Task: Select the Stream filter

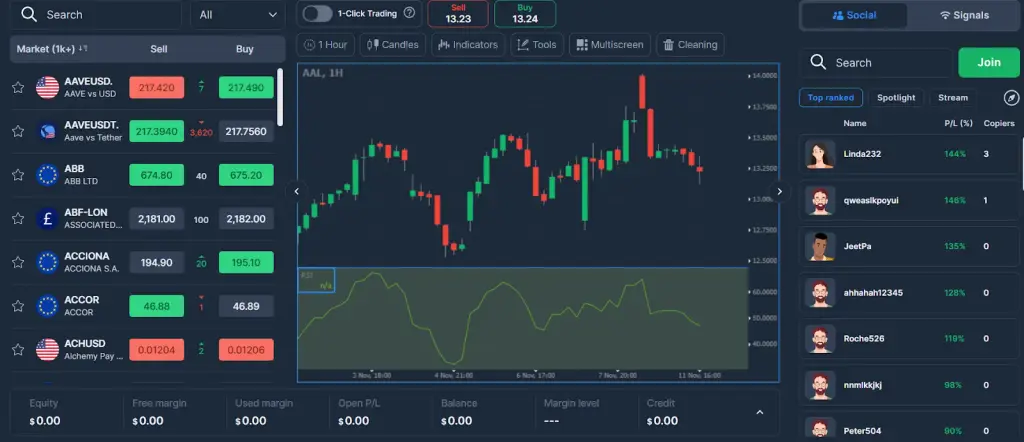Action: click(x=953, y=98)
